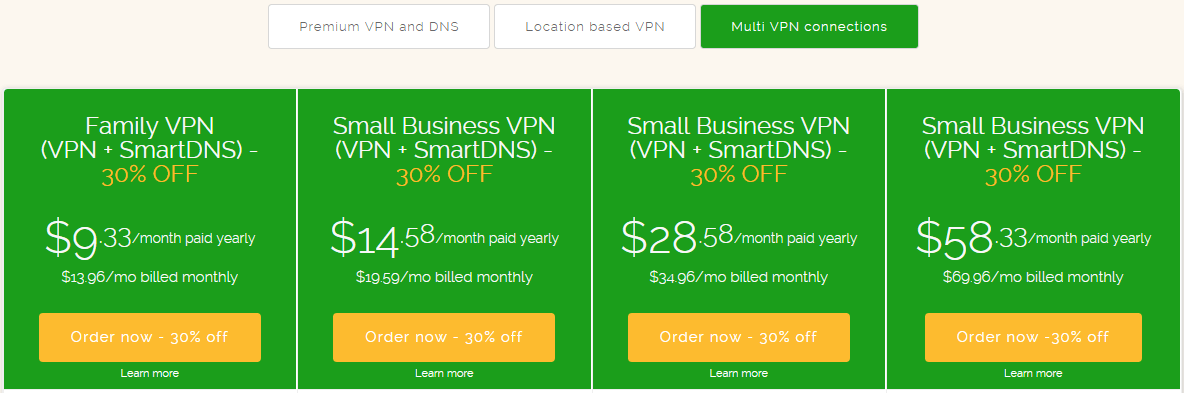Switch to the Premium VPN and DNS tab
This screenshot has width=1184, height=393.
379,26
